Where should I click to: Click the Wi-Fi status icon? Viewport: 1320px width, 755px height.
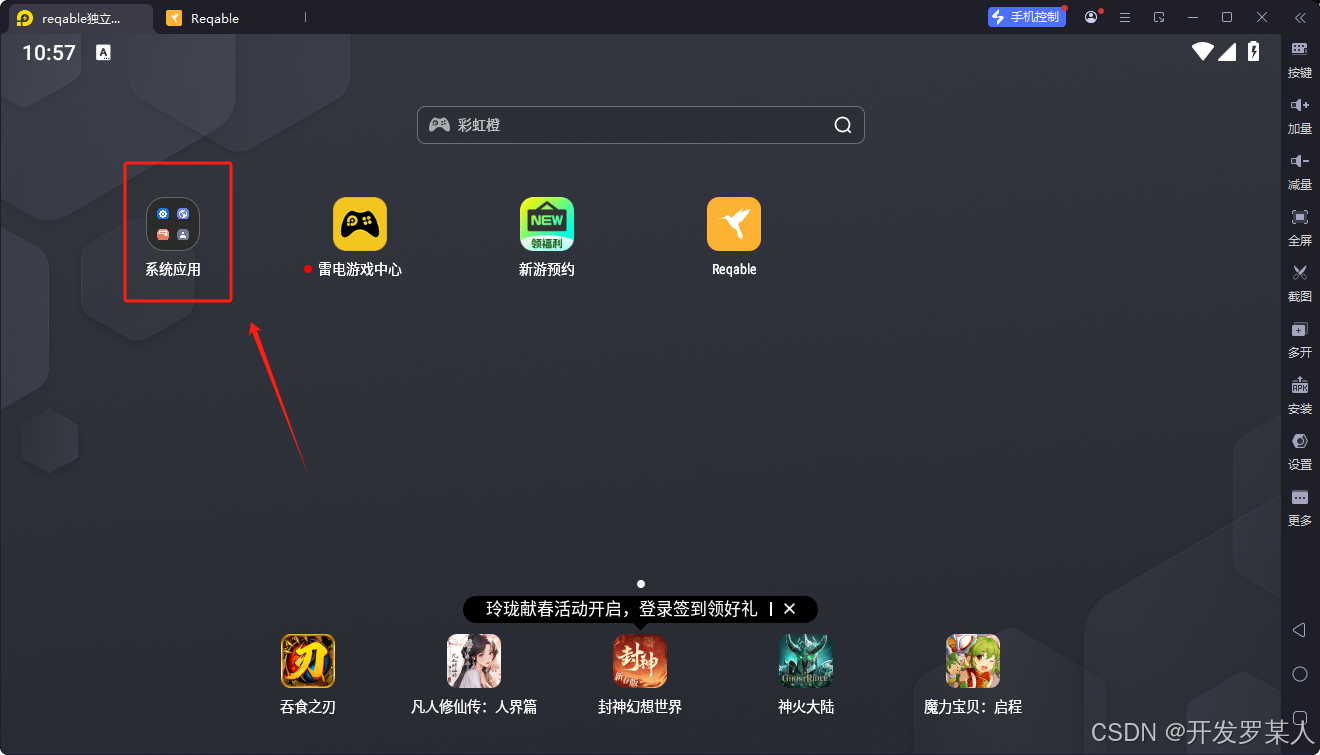[x=1203, y=52]
